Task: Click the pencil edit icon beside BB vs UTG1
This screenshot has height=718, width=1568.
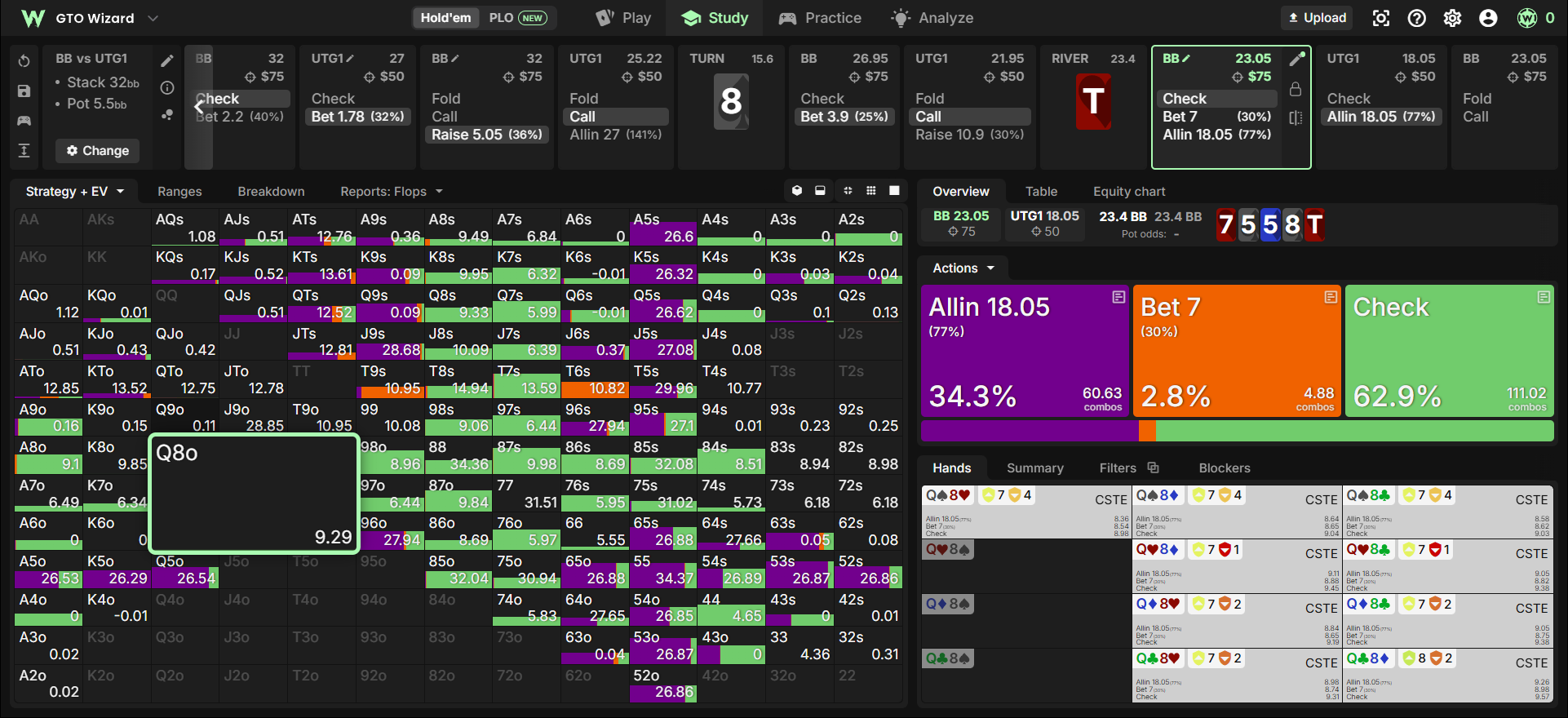Action: [167, 60]
